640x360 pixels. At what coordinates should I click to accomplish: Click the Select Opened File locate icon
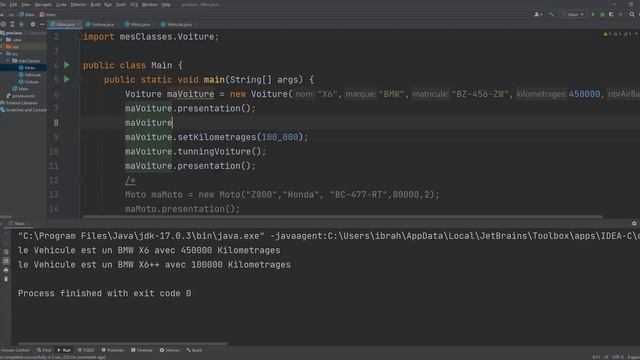coord(3,24)
